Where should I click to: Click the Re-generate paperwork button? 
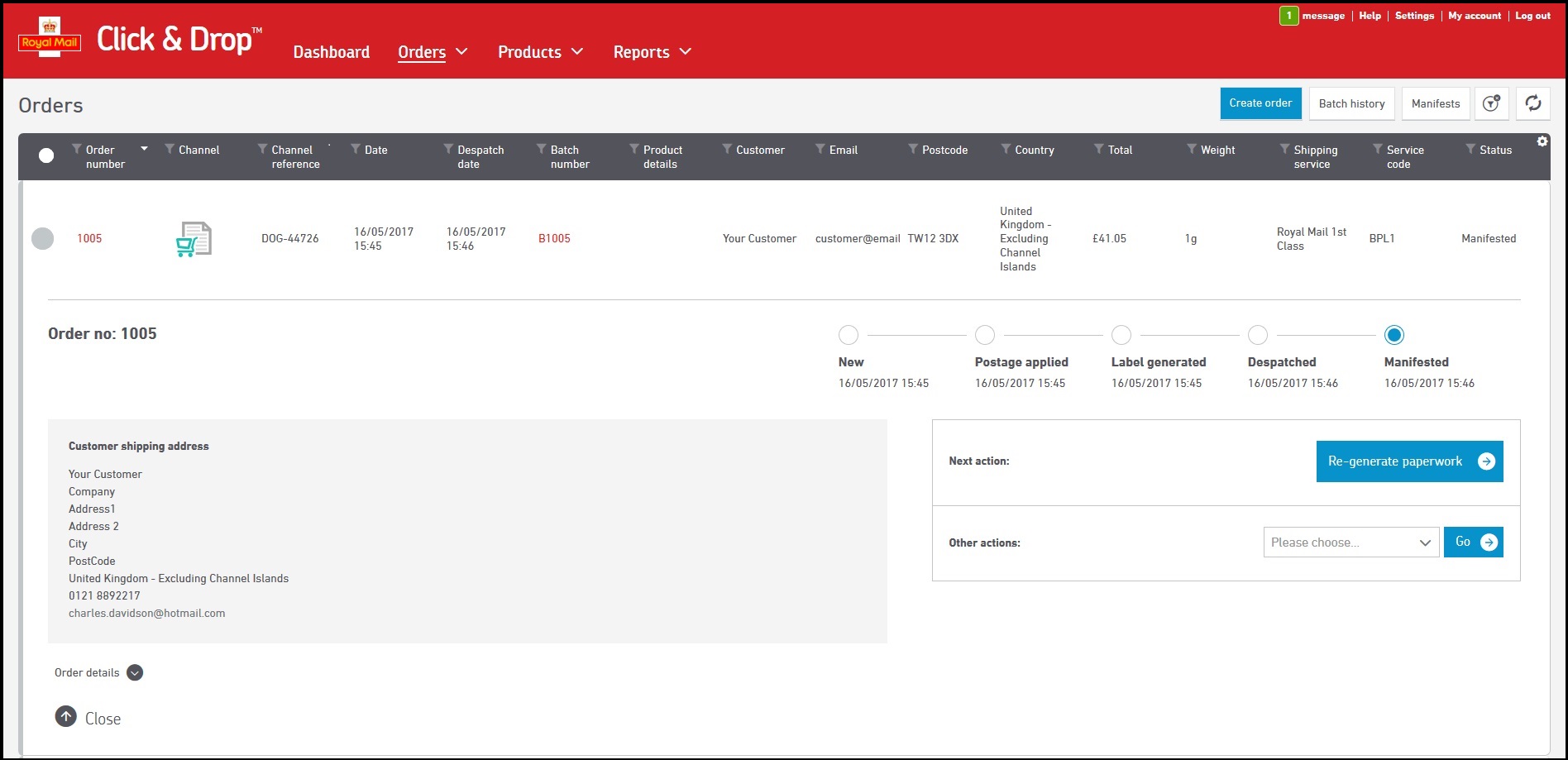coord(1408,461)
